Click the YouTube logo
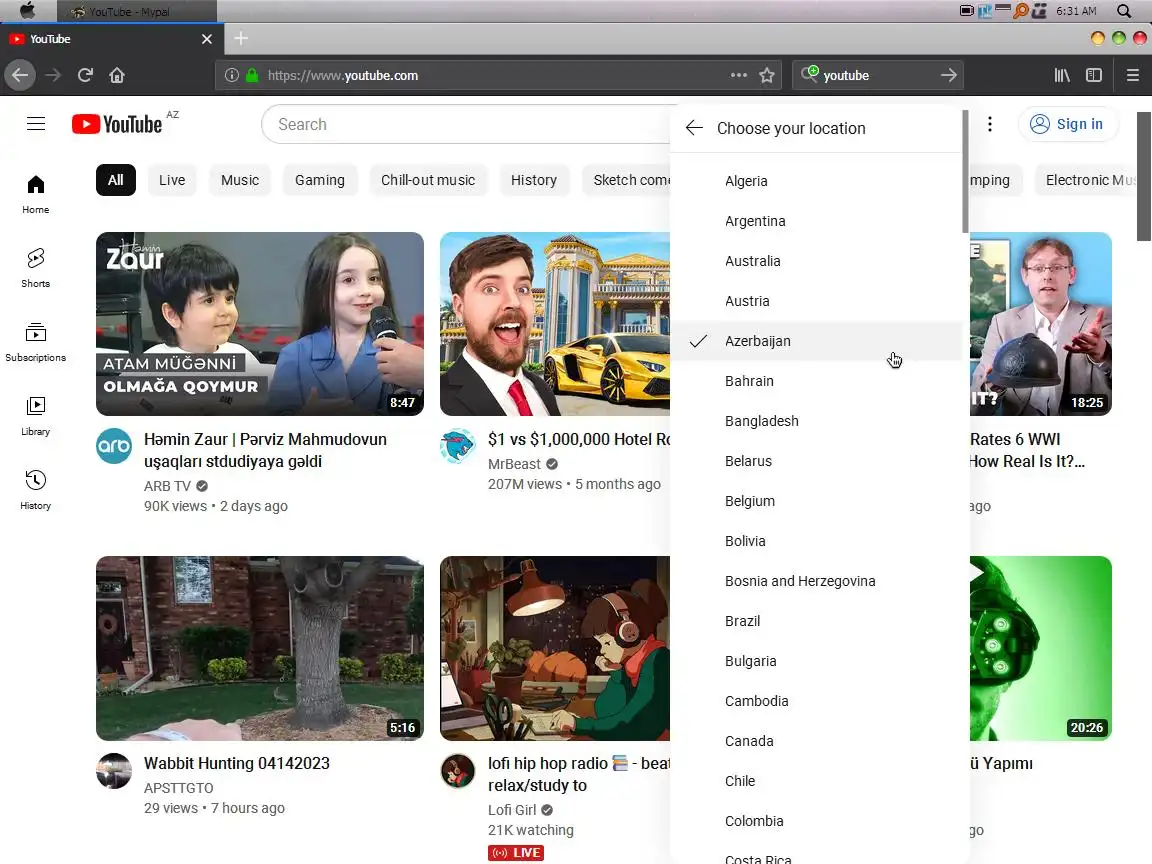1152x864 pixels. (x=117, y=124)
